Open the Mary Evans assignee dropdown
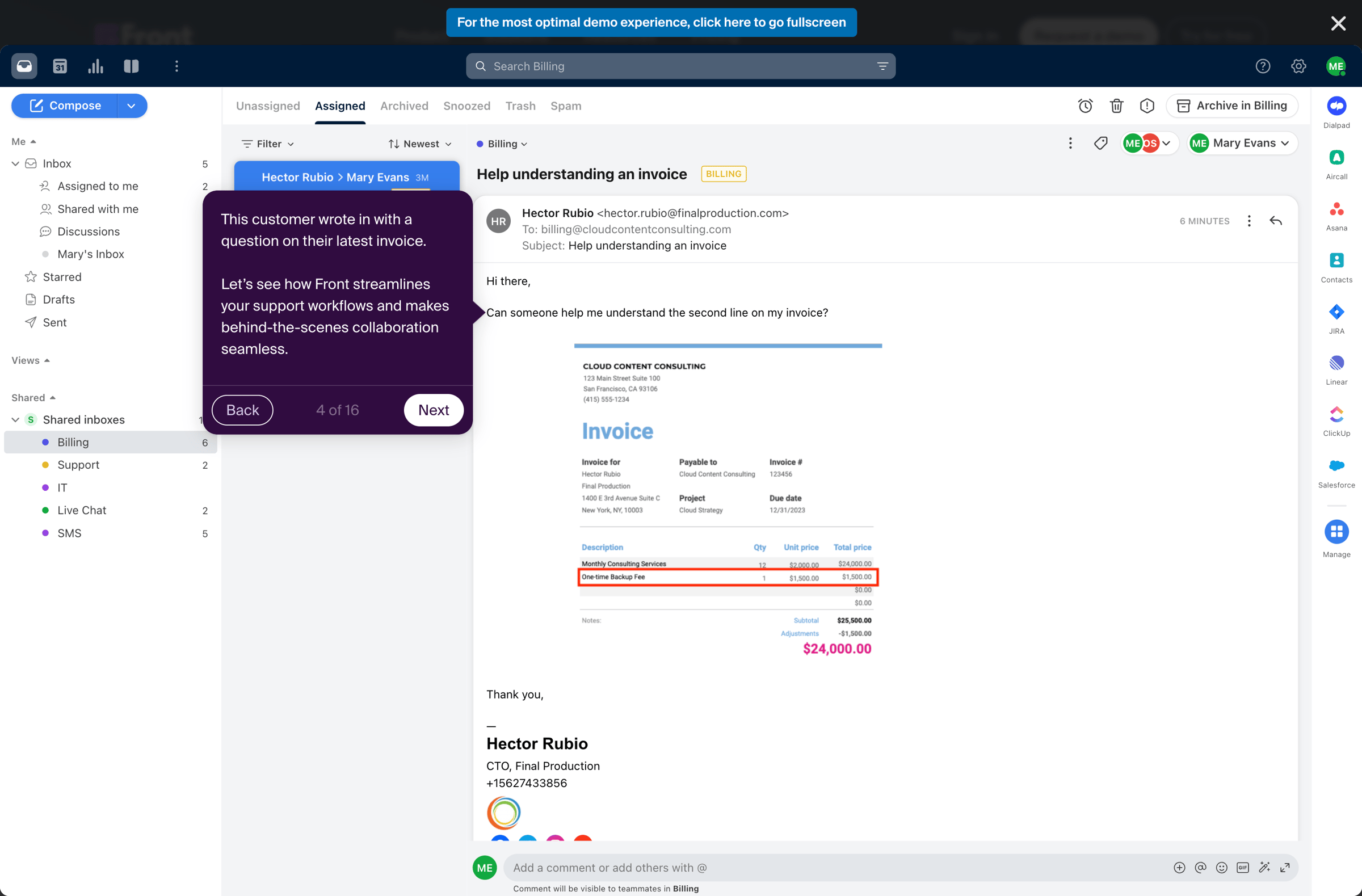 point(1241,143)
